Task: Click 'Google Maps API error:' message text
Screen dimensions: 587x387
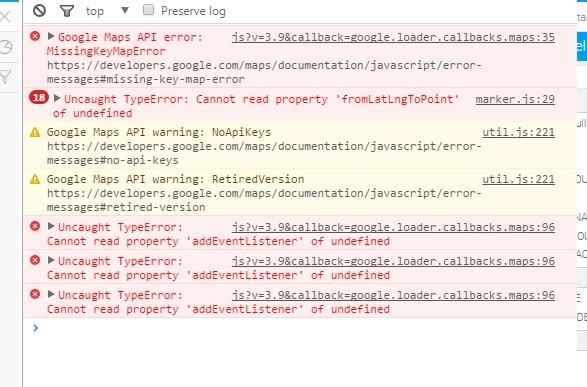Action: 130,37
